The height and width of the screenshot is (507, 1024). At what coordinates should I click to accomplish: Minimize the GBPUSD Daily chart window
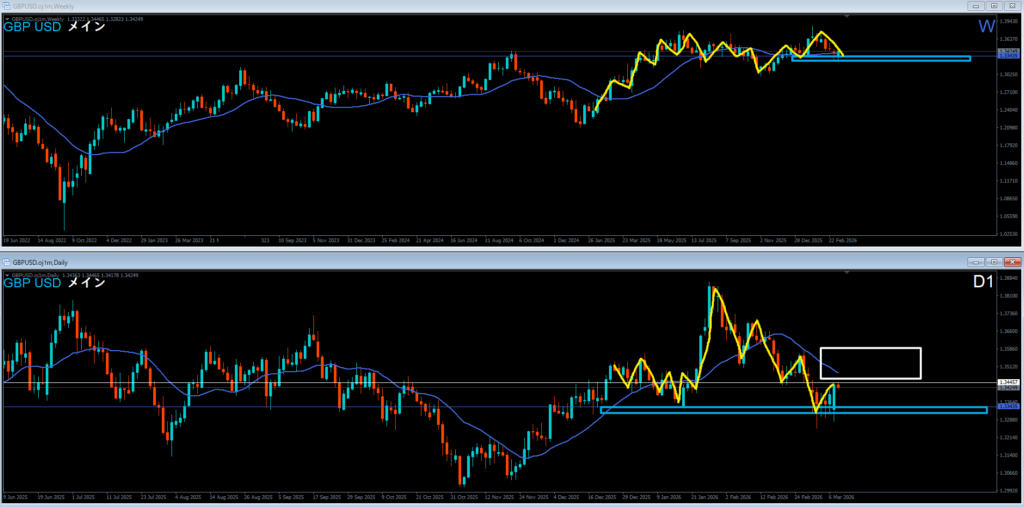[978, 262]
